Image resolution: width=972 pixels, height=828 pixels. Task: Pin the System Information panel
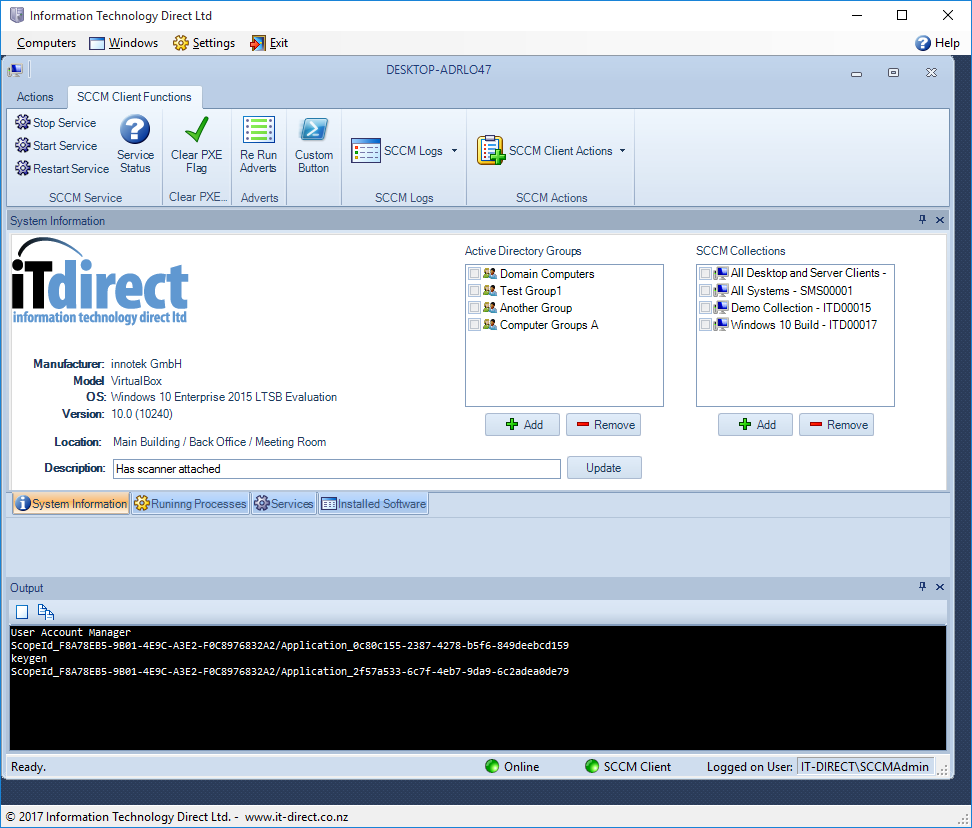(x=923, y=220)
